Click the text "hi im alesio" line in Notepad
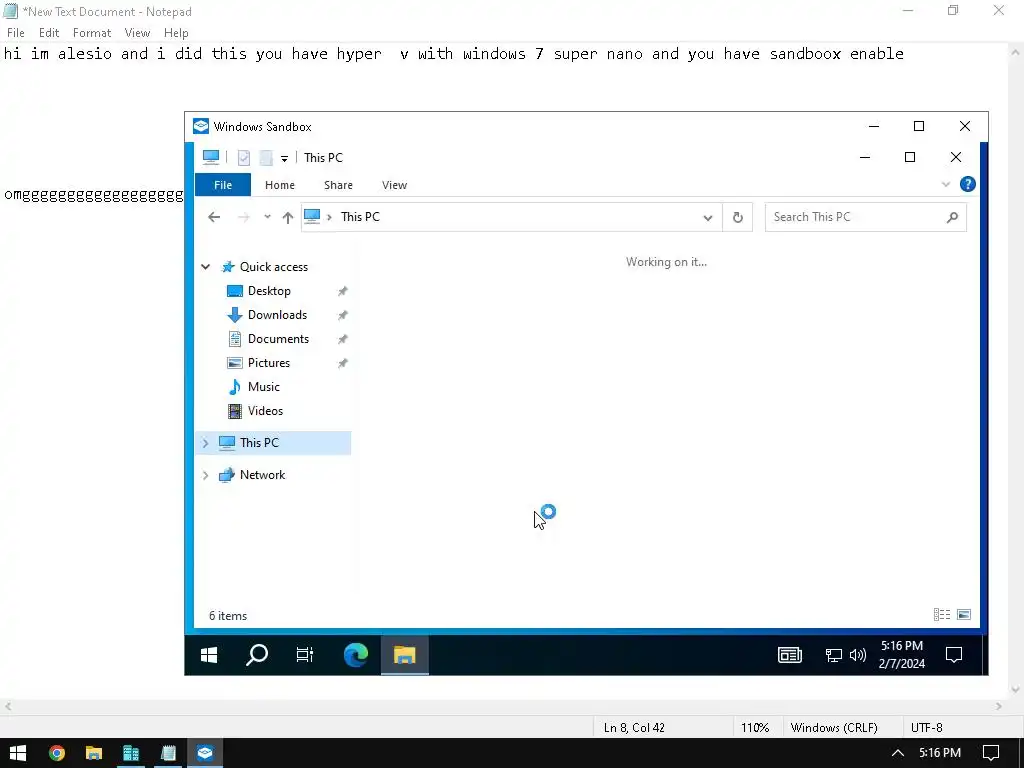 pos(453,54)
